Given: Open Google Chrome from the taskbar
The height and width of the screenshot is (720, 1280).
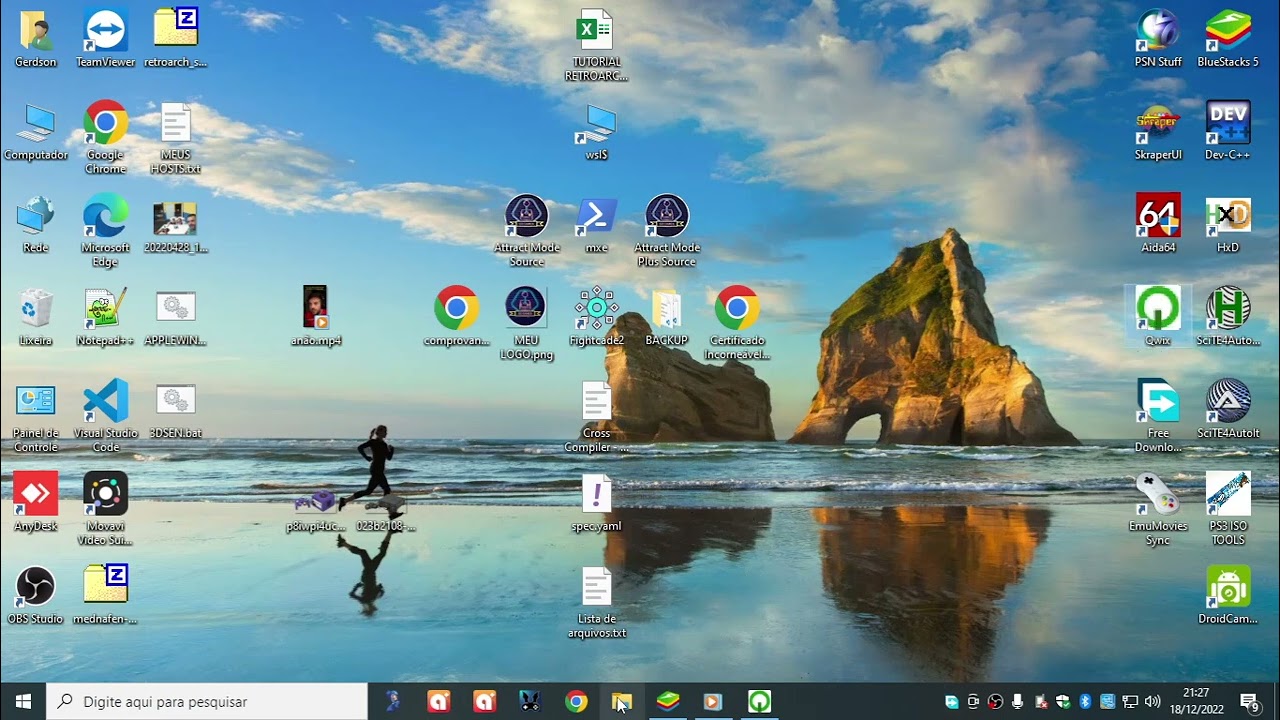Looking at the screenshot, I should tap(576, 701).
